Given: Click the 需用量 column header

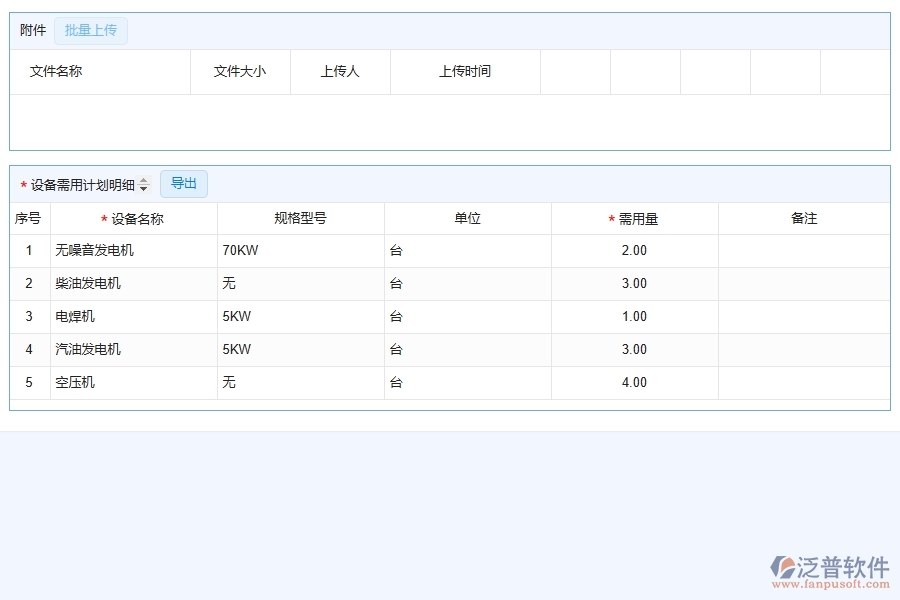Looking at the screenshot, I should 634,218.
